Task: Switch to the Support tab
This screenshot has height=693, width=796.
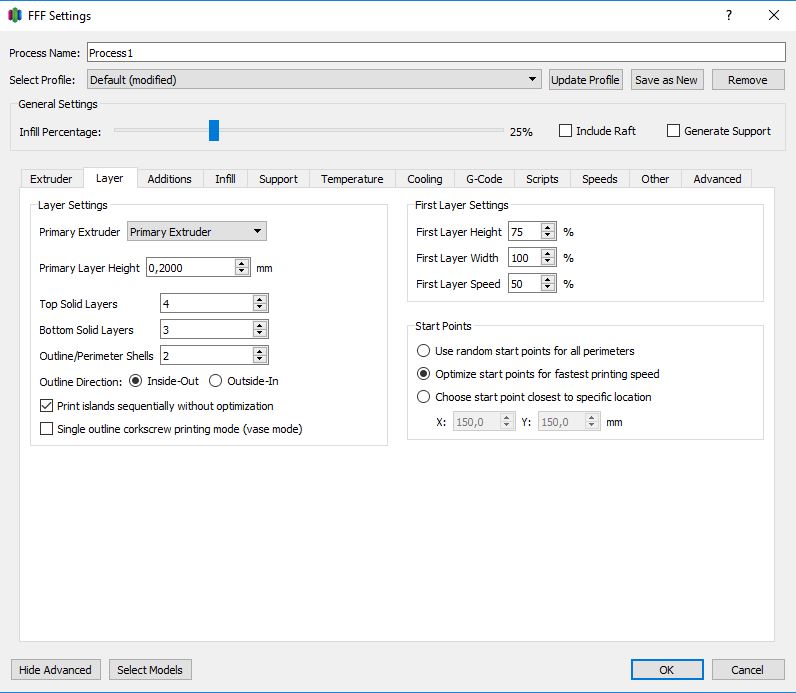Action: click(278, 179)
